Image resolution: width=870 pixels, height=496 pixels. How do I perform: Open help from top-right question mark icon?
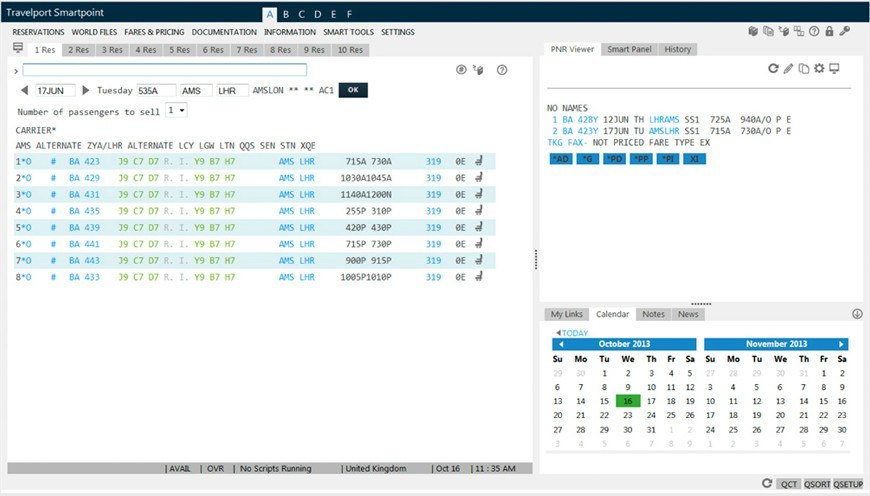point(814,32)
